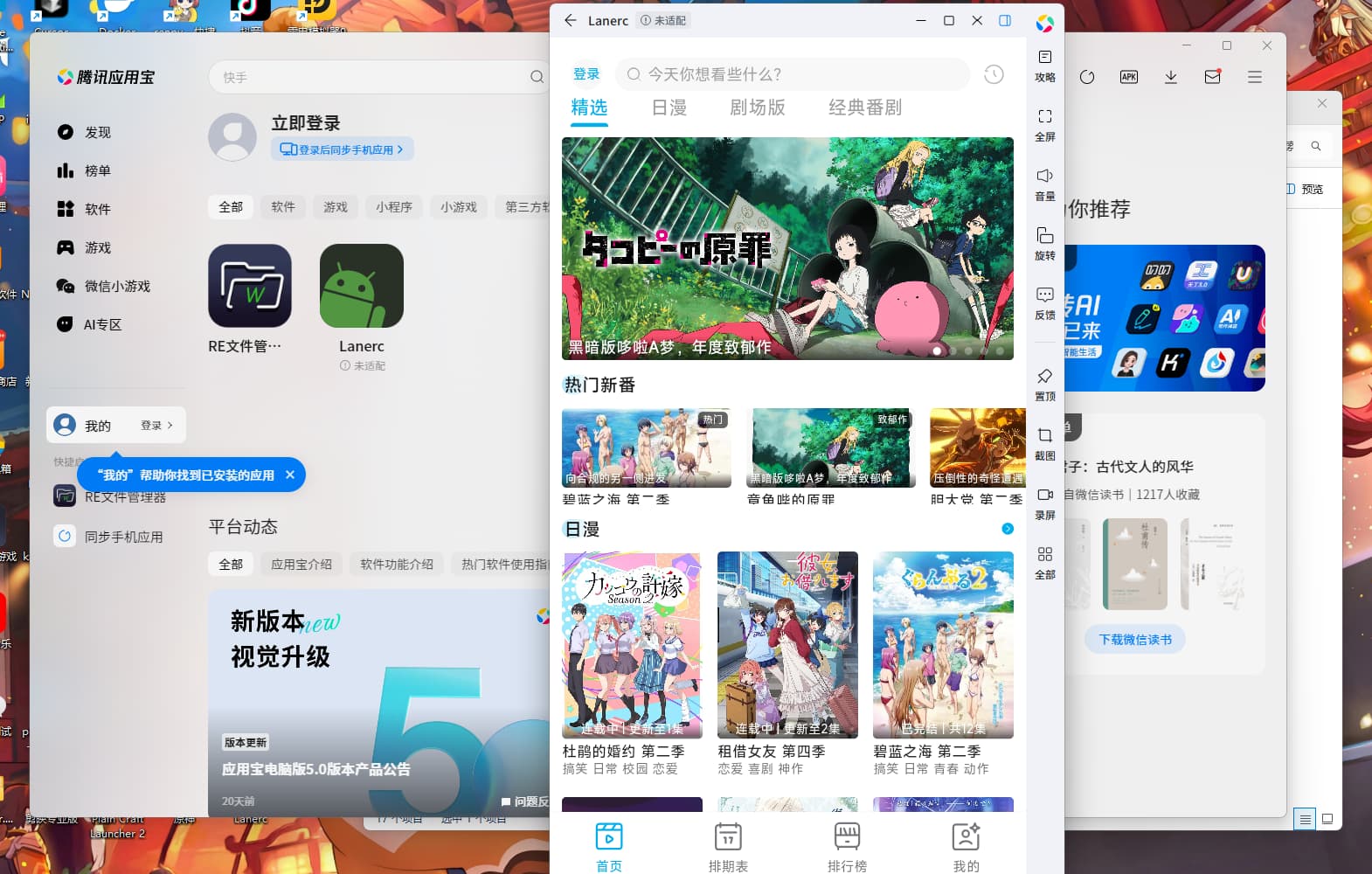
Task: Switch to 经典番剧 tab in Lanerc
Action: point(865,108)
